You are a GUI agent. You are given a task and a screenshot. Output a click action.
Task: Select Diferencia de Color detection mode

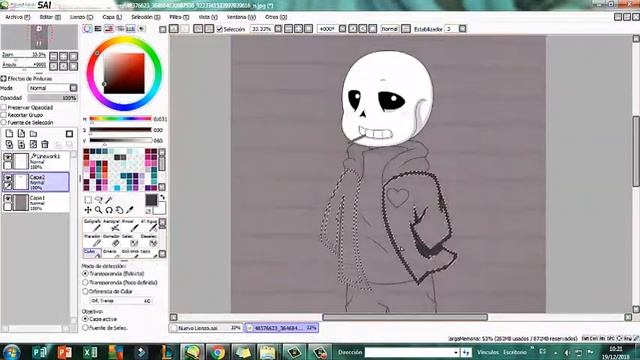[85, 291]
